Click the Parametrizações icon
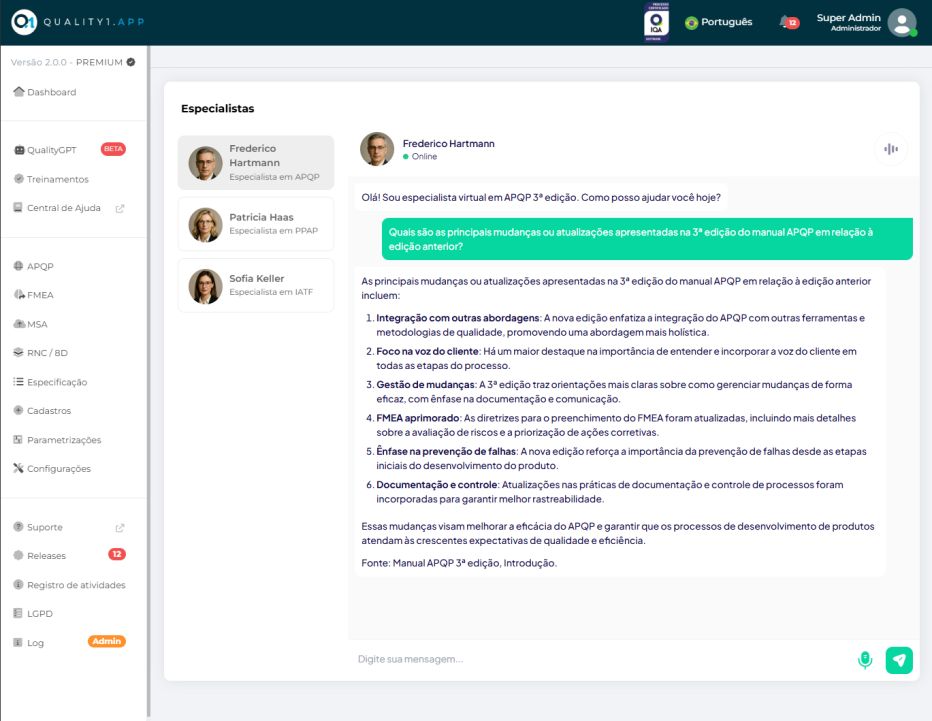 (18, 439)
